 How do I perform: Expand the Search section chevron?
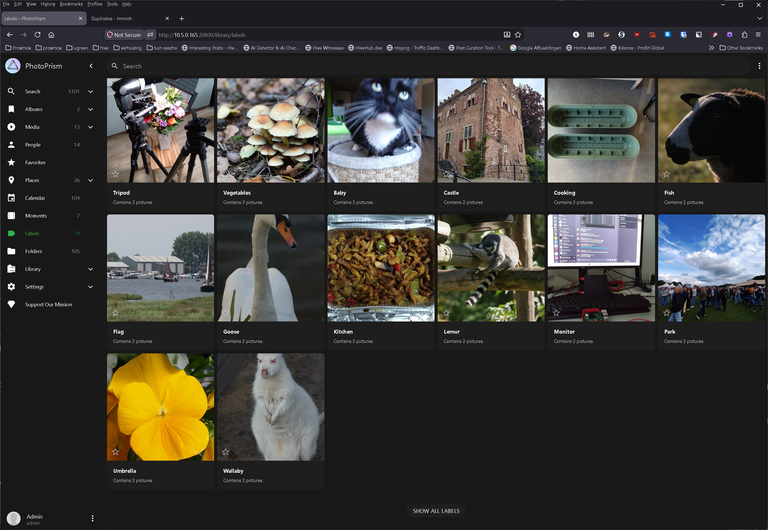tap(91, 92)
